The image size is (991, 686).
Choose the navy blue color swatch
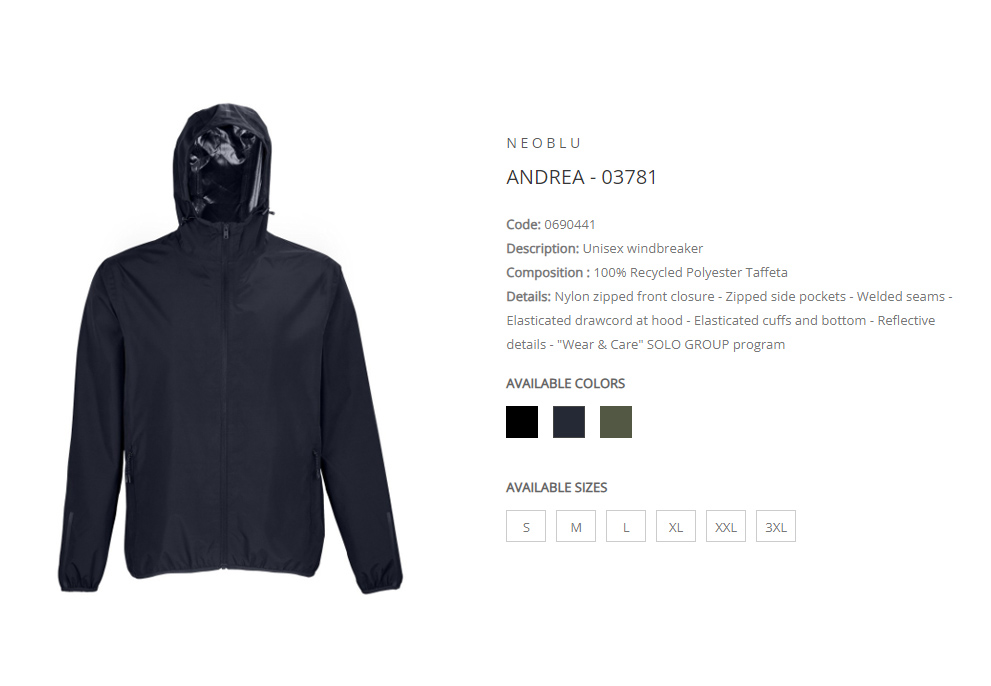click(569, 422)
